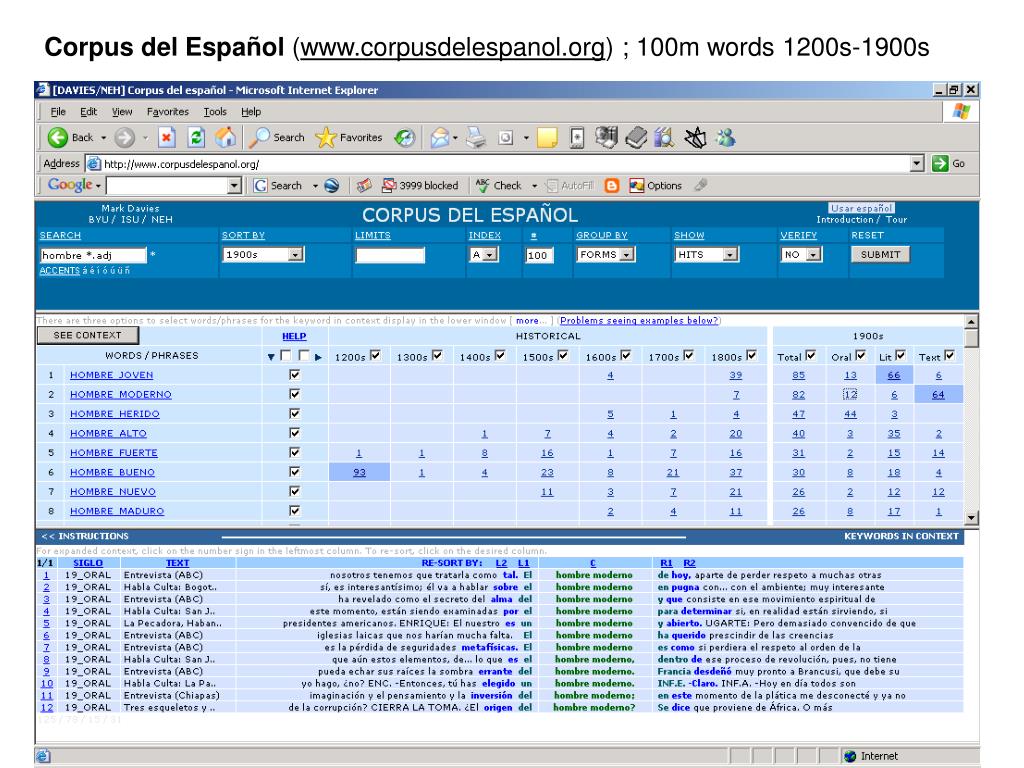Open the Mail envelope icon
Screen dimensions: 1024x768
(x=441, y=137)
